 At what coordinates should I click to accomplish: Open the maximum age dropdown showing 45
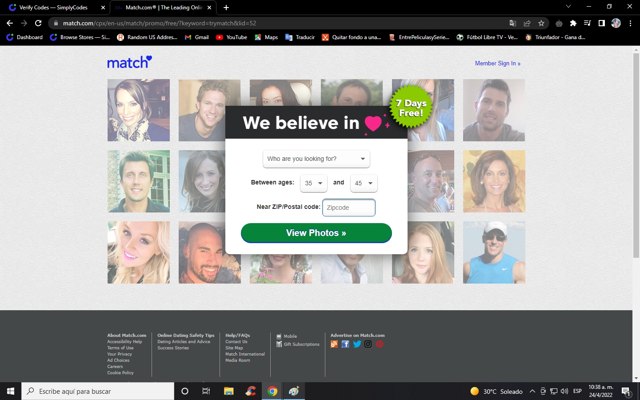tap(364, 183)
